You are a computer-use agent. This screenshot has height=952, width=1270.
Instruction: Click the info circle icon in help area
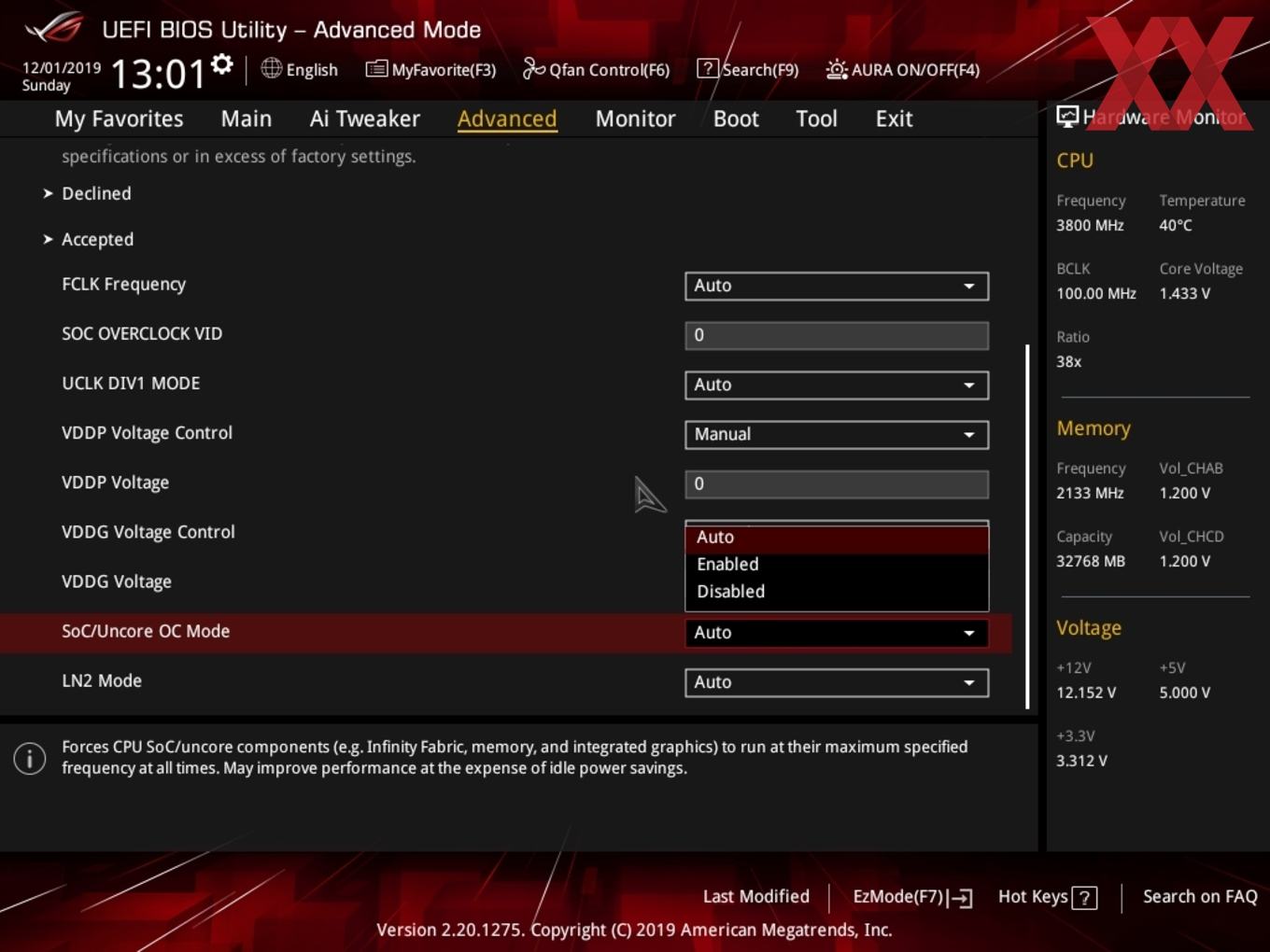[30, 758]
